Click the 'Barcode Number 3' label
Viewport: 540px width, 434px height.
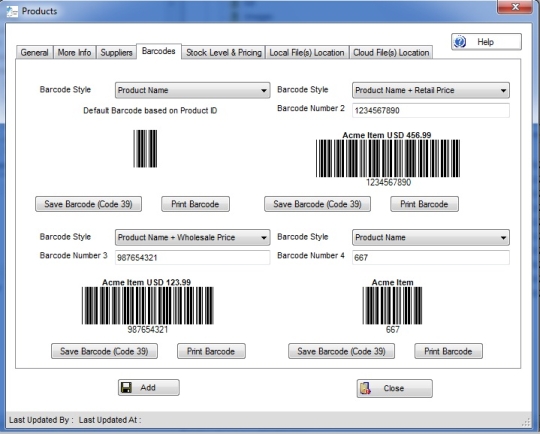click(x=73, y=256)
